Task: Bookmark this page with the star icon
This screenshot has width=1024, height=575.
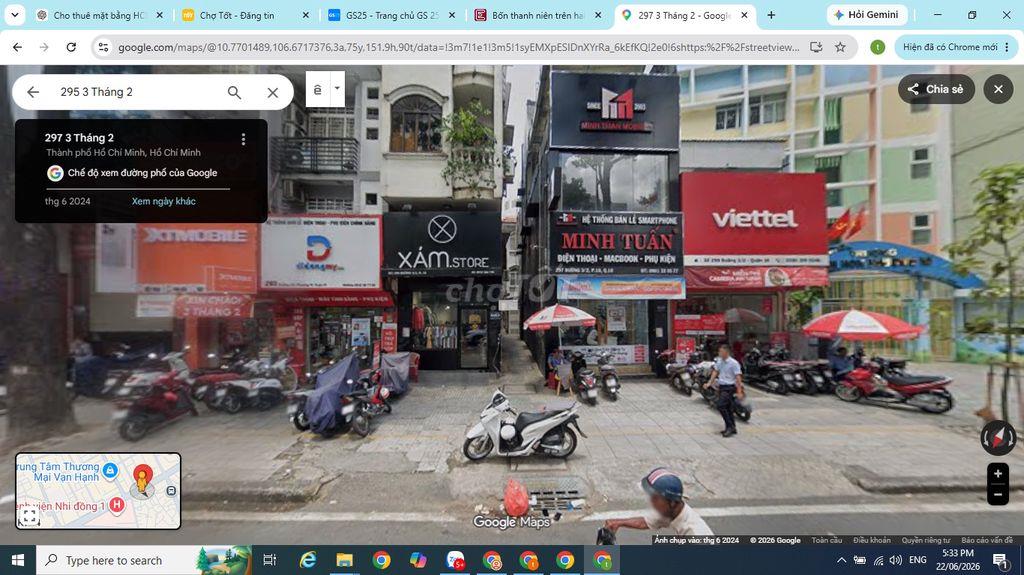Action: point(840,47)
